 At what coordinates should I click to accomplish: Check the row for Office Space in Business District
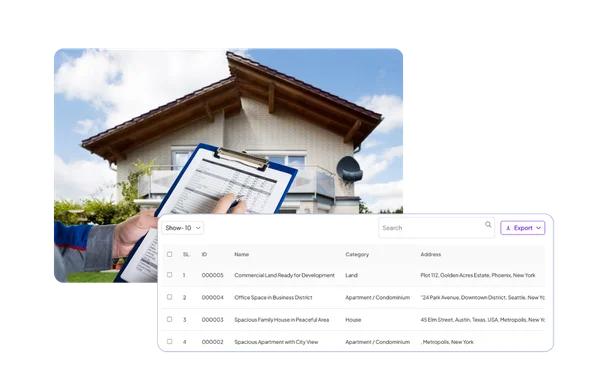click(170, 297)
